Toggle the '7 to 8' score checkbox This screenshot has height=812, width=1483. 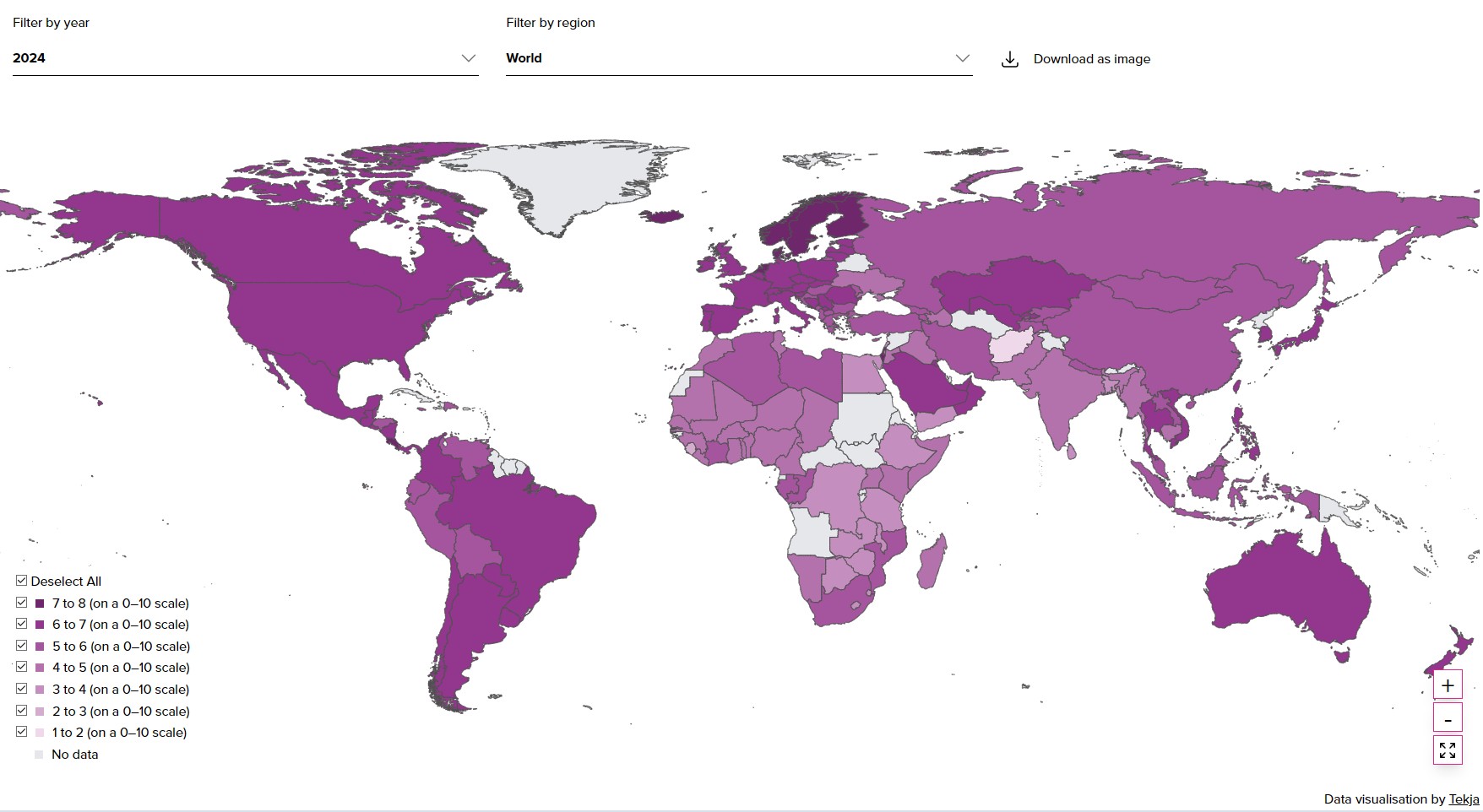pos(20,603)
